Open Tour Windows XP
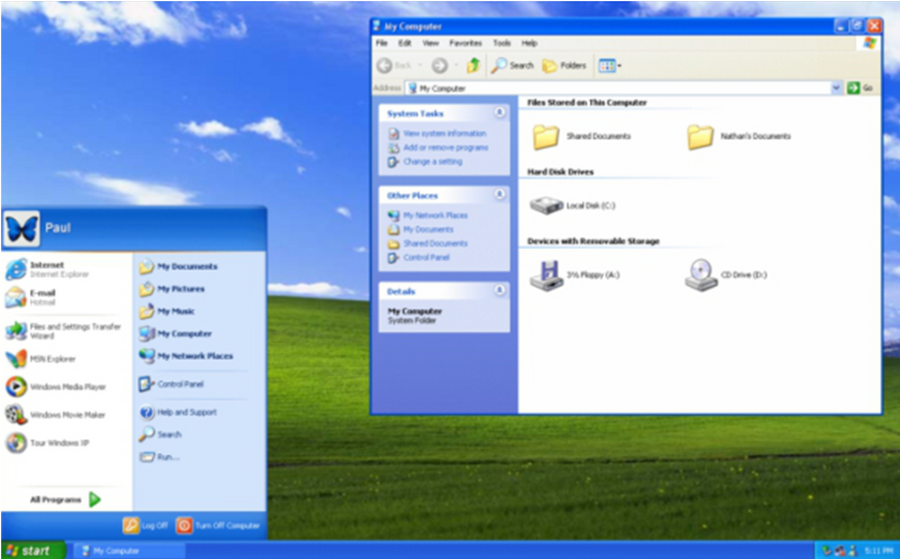Image resolution: width=900 pixels, height=560 pixels. tap(48, 442)
